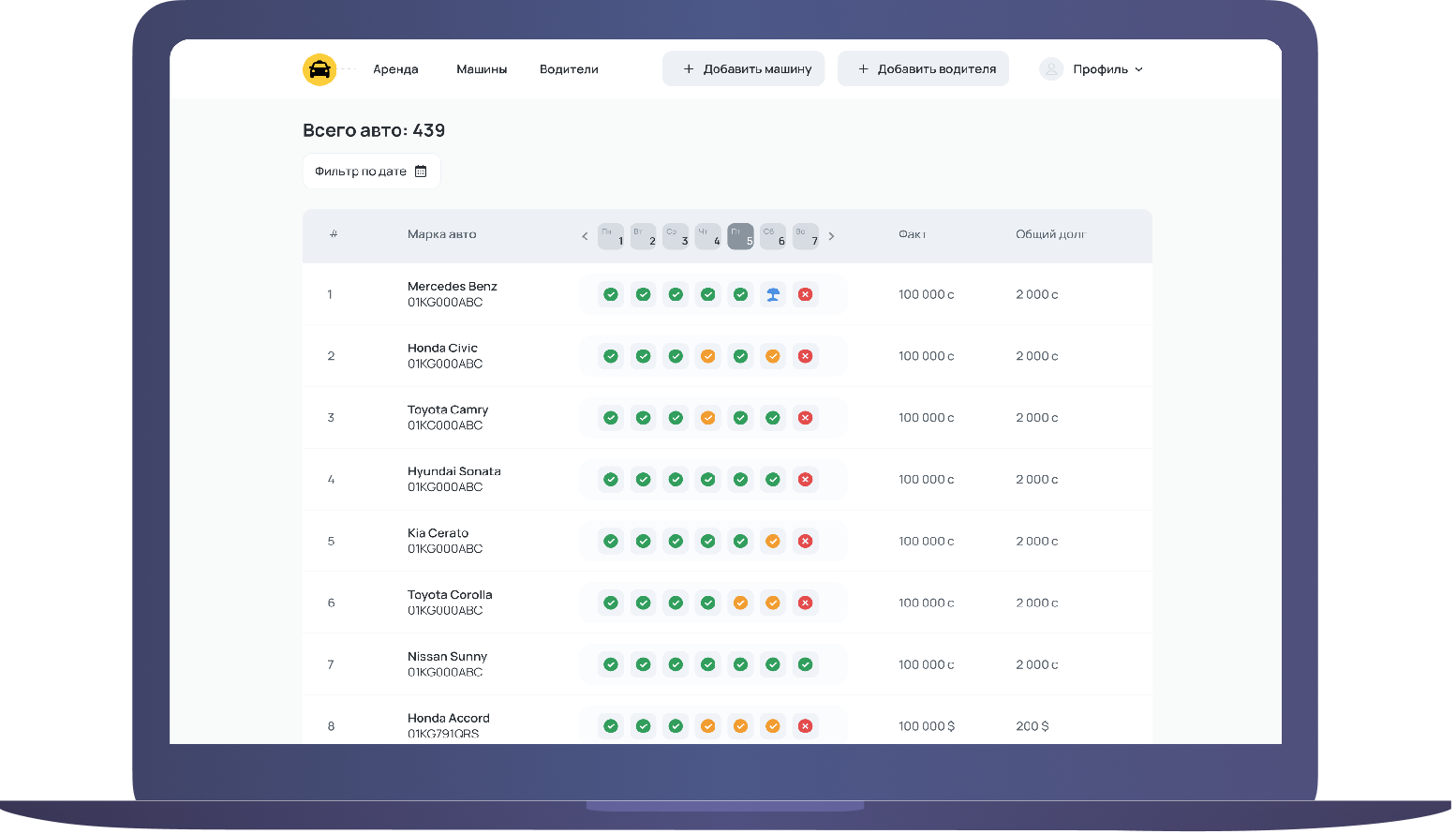The height and width of the screenshot is (834, 1456).
Task: Open the Фильтр по дате filter
Action: pos(371,171)
